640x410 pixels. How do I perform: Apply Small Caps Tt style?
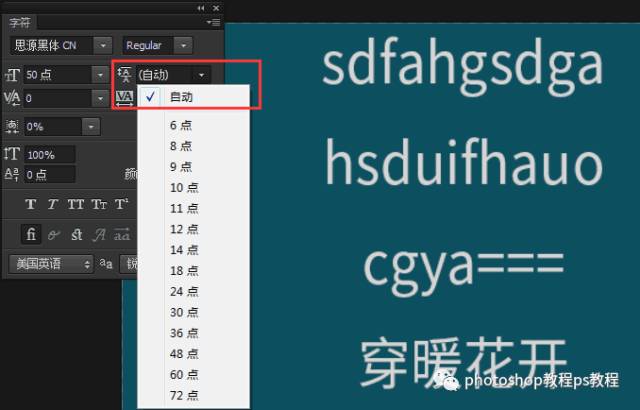(x=98, y=204)
